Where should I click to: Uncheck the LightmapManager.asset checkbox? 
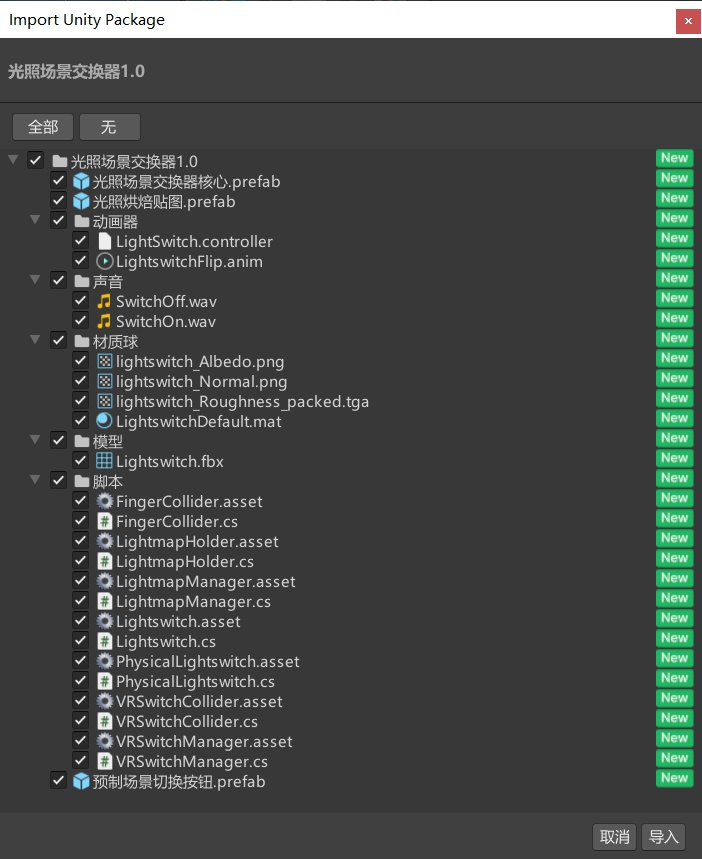pyautogui.click(x=81, y=581)
